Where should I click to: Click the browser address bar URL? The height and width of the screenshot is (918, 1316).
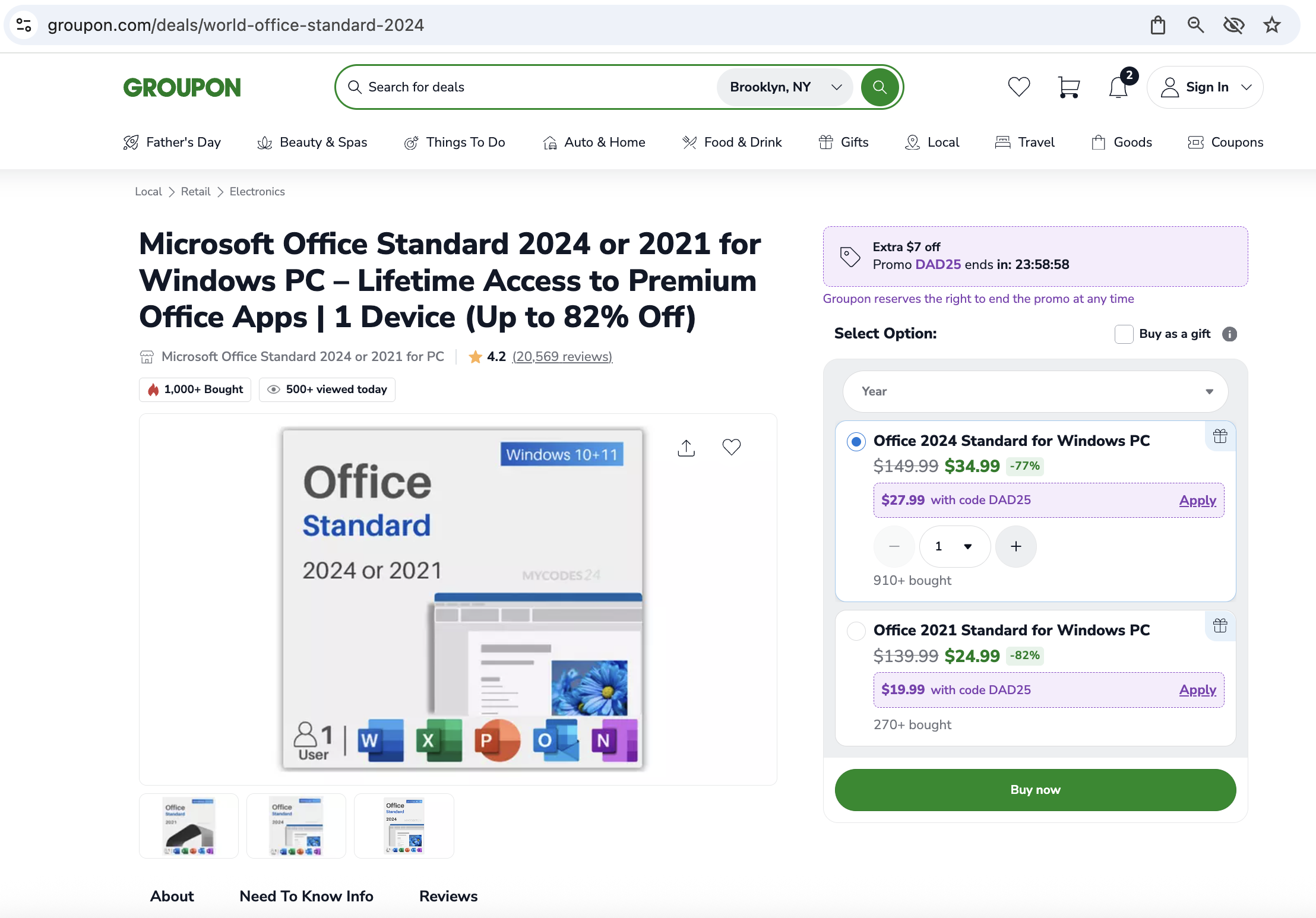236,25
